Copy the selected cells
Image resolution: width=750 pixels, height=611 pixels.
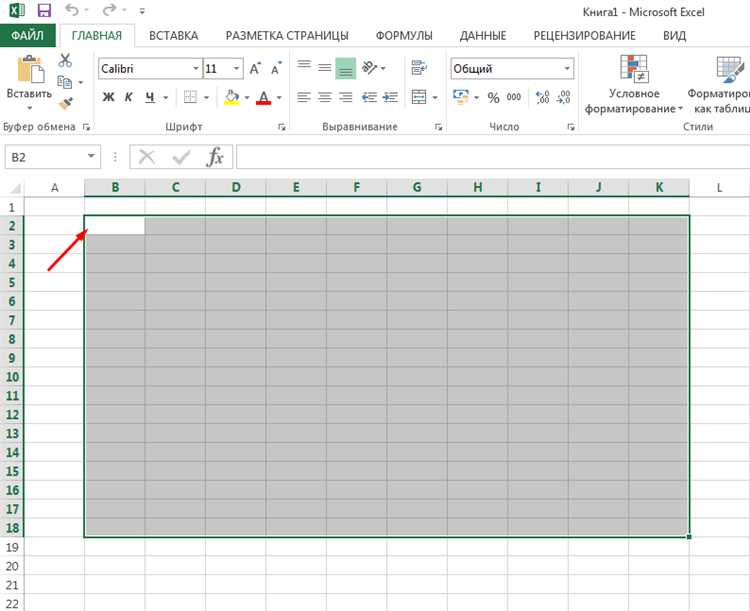65,82
